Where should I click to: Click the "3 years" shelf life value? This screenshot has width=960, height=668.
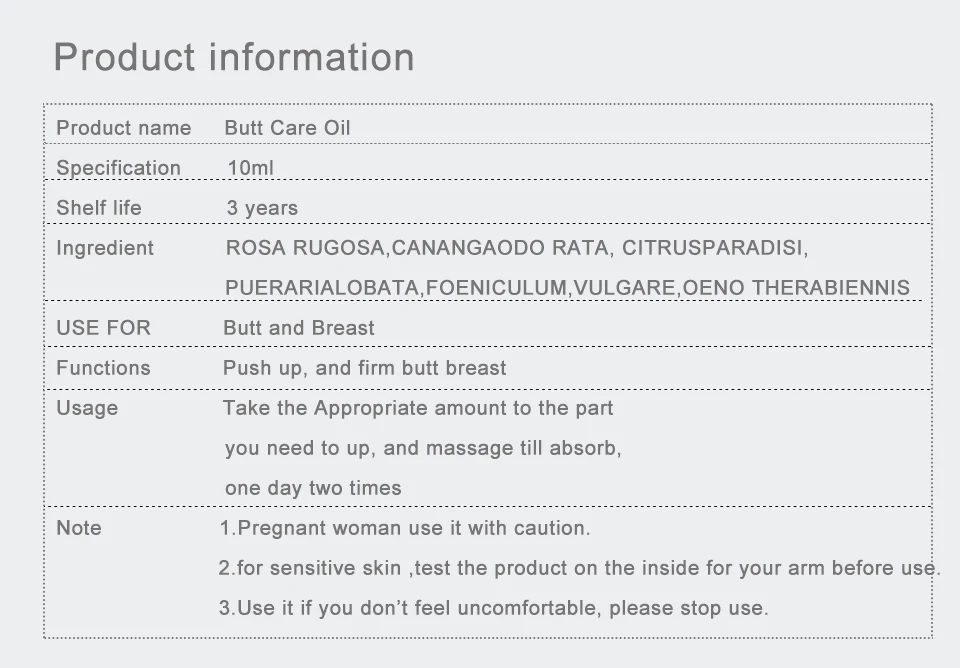(262, 208)
